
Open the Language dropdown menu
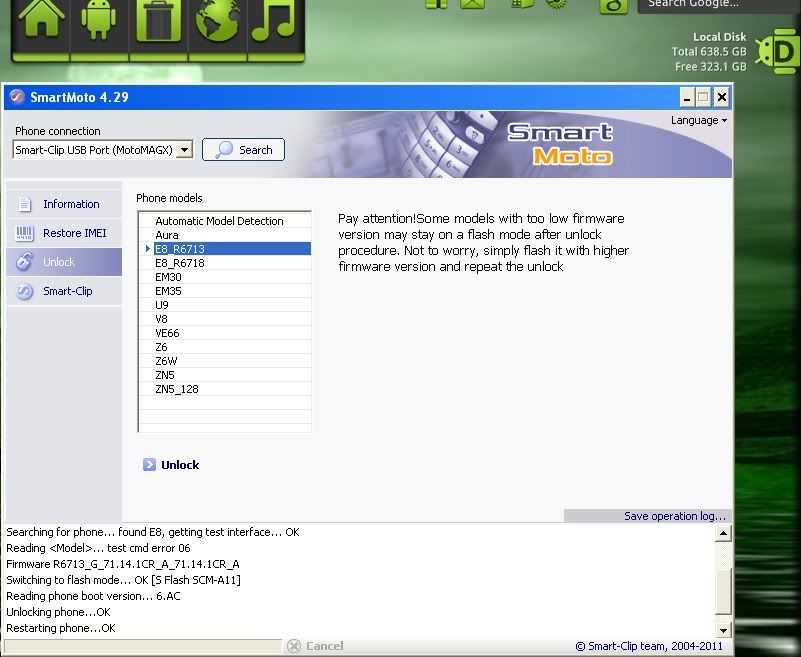(698, 120)
